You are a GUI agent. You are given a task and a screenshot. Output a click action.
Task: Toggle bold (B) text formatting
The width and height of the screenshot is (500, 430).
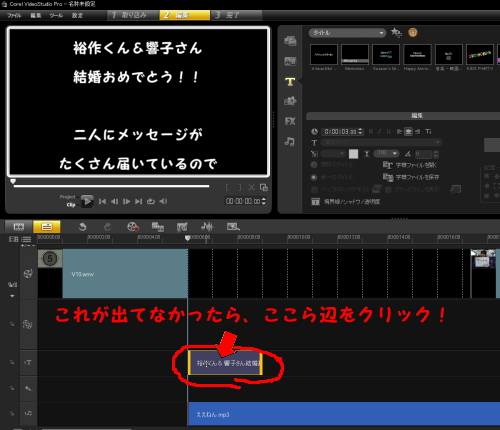click(x=371, y=132)
